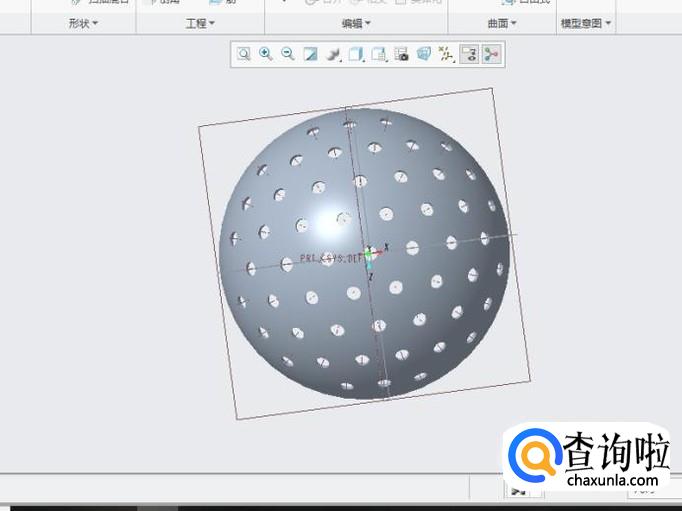Open the 曲面 group menu
This screenshot has height=511, width=682.
501,23
